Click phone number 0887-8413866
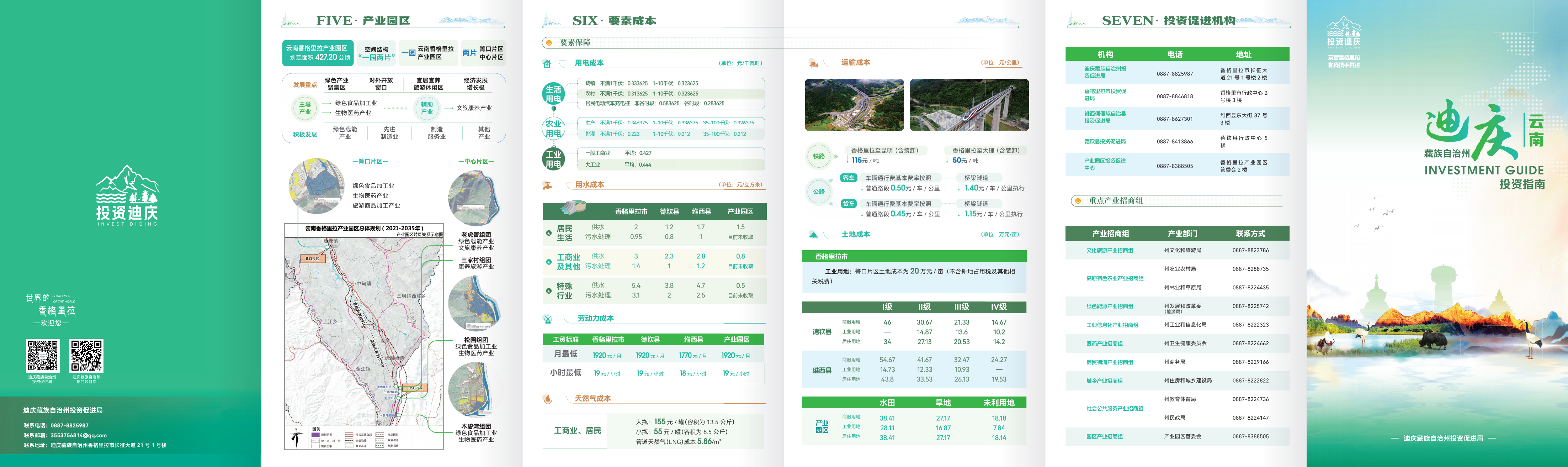Viewport: 1568px width, 467px height. click(1175, 141)
